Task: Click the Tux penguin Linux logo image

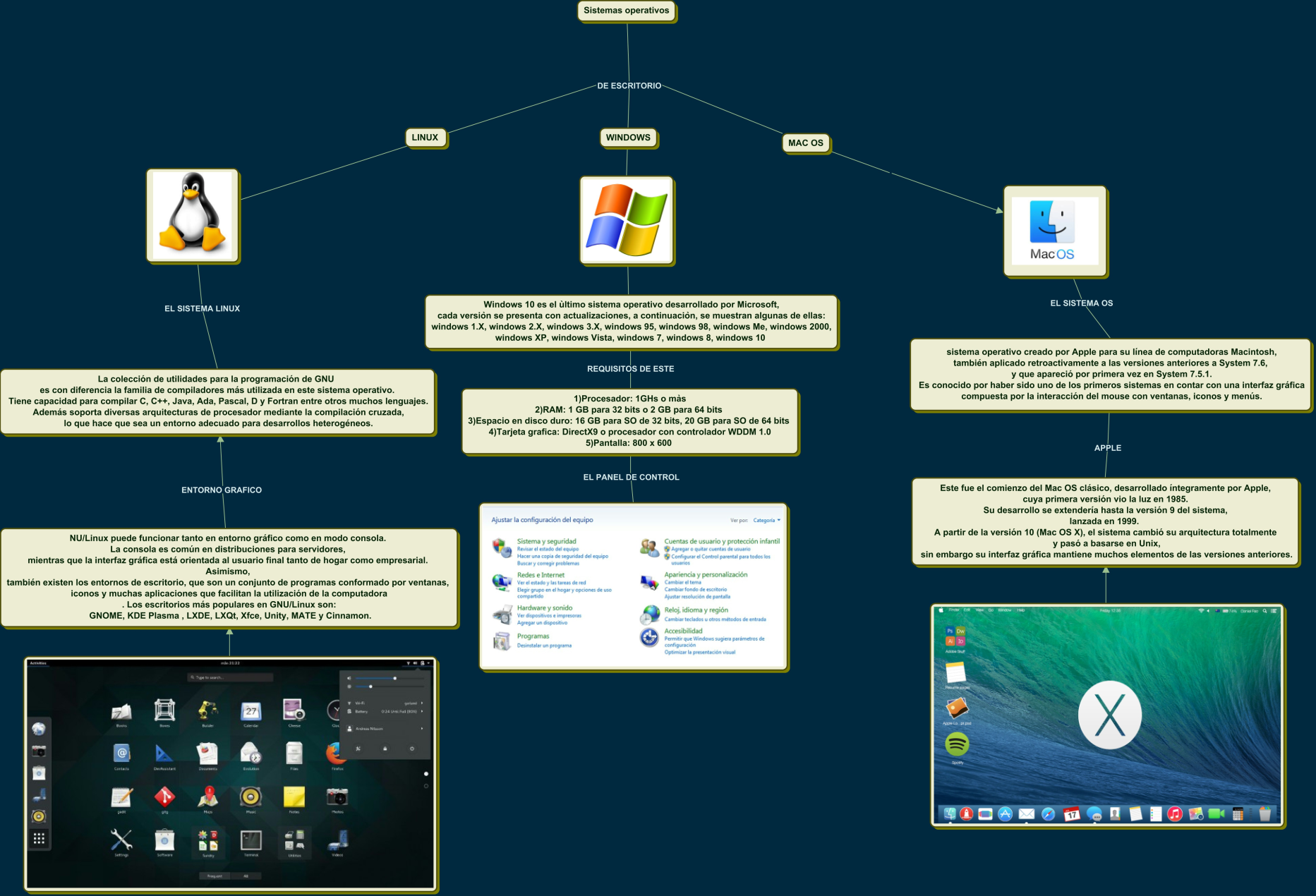Action: pos(193,214)
